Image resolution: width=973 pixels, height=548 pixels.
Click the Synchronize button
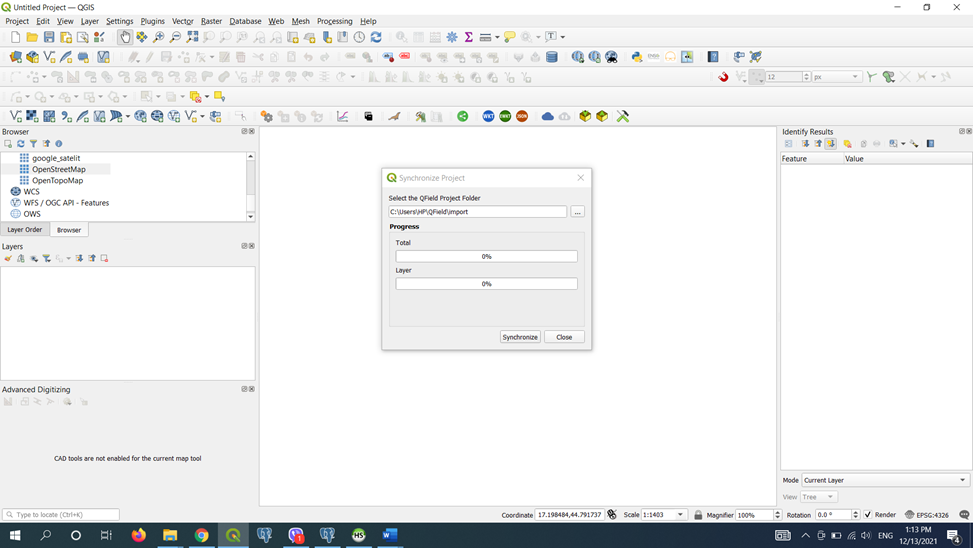tap(520, 337)
